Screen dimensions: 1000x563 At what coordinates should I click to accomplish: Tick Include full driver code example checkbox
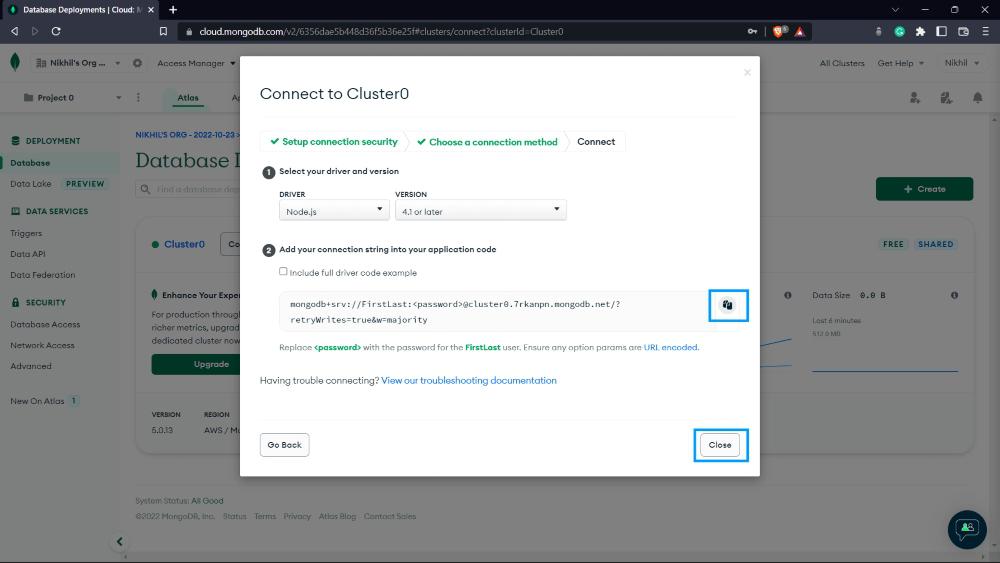pyautogui.click(x=283, y=272)
